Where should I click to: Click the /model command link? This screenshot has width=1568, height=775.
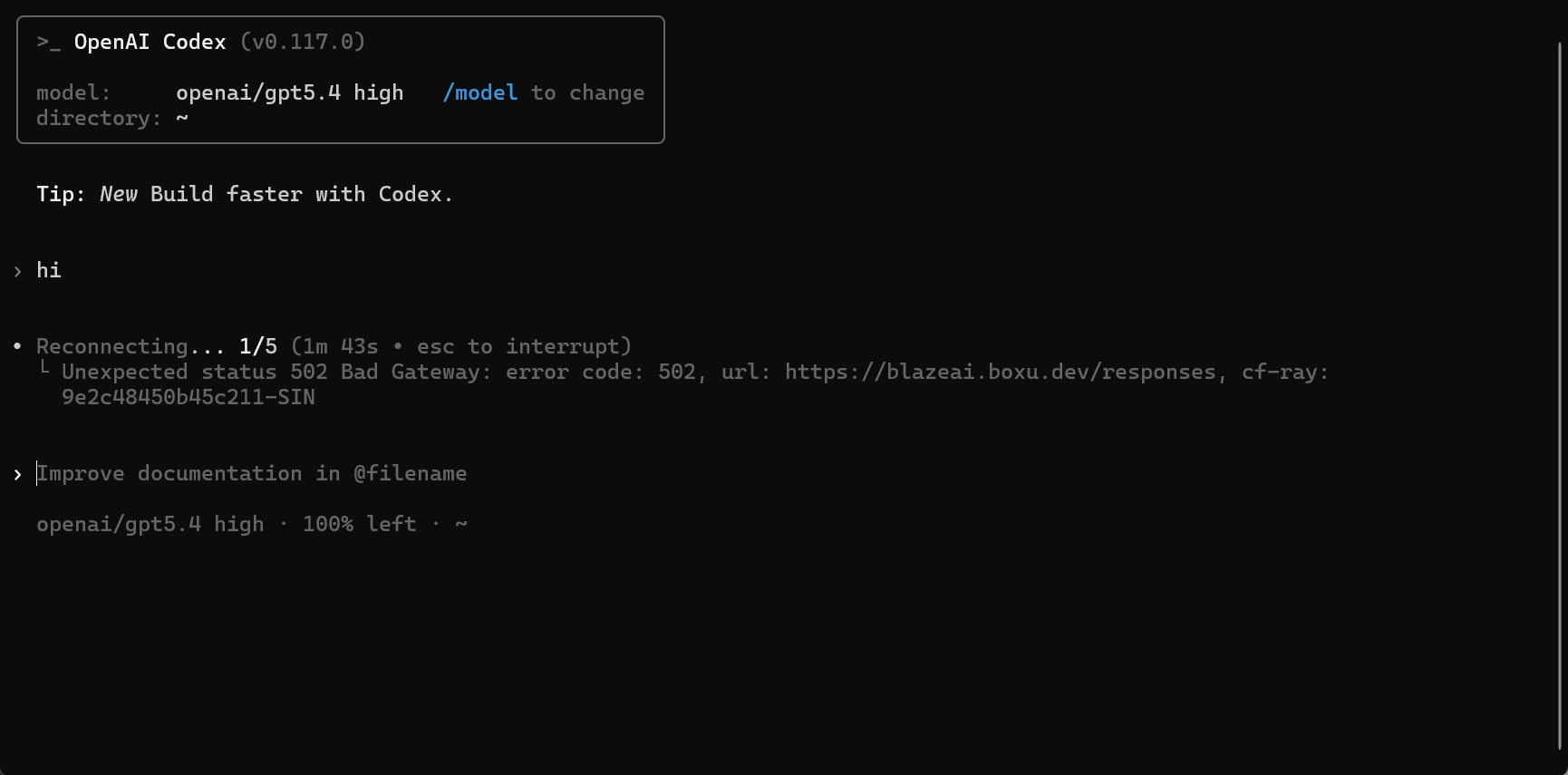[x=479, y=92]
